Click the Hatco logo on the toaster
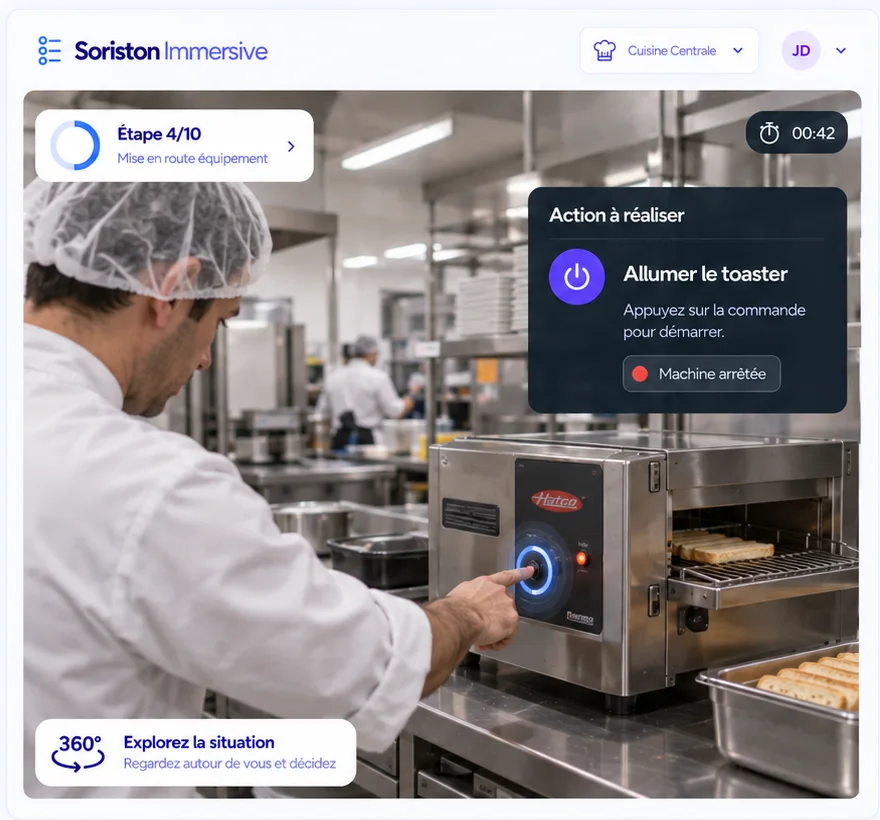The height and width of the screenshot is (820, 880). [x=557, y=500]
